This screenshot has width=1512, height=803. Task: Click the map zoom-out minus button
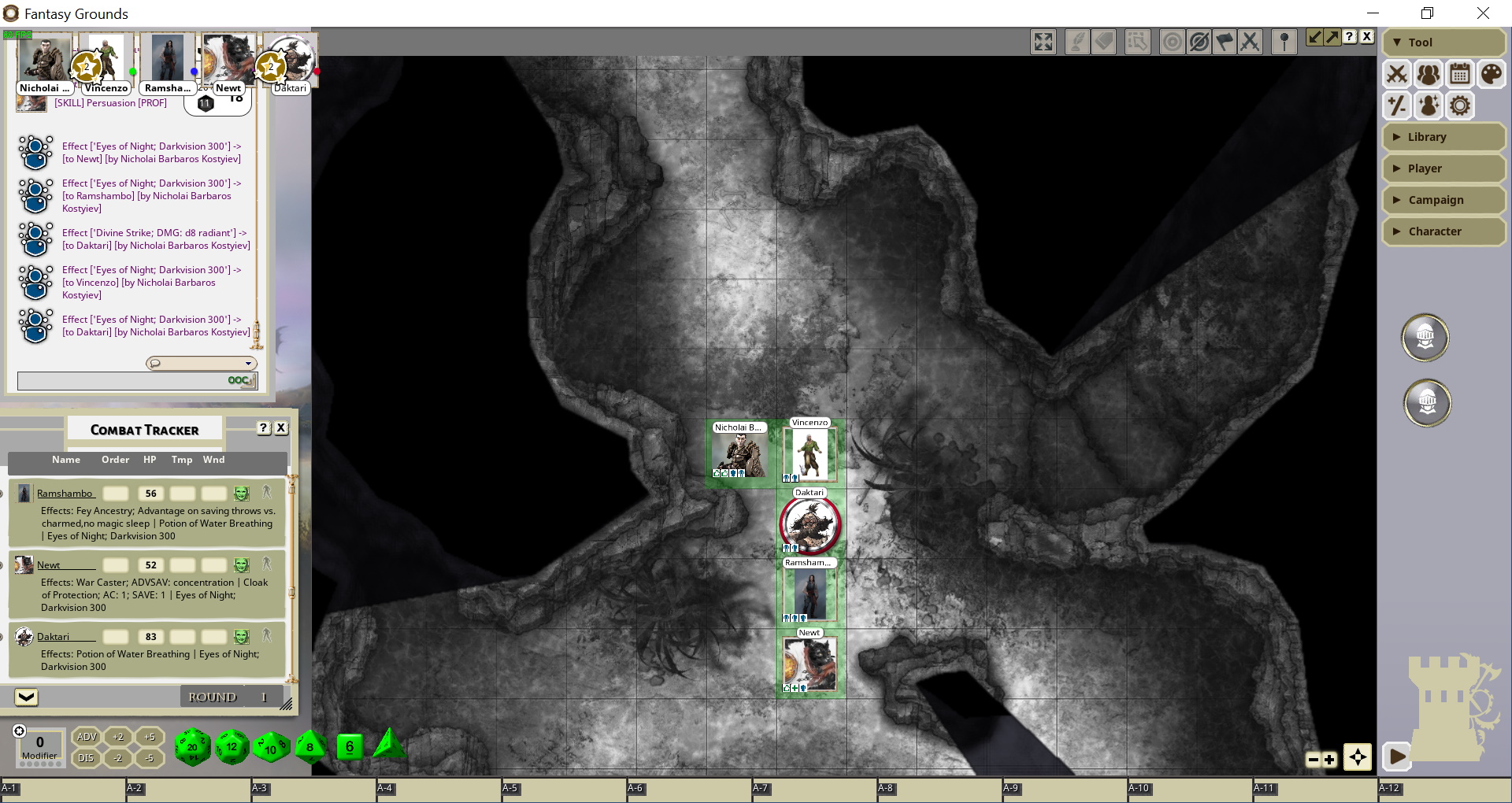point(1313,760)
